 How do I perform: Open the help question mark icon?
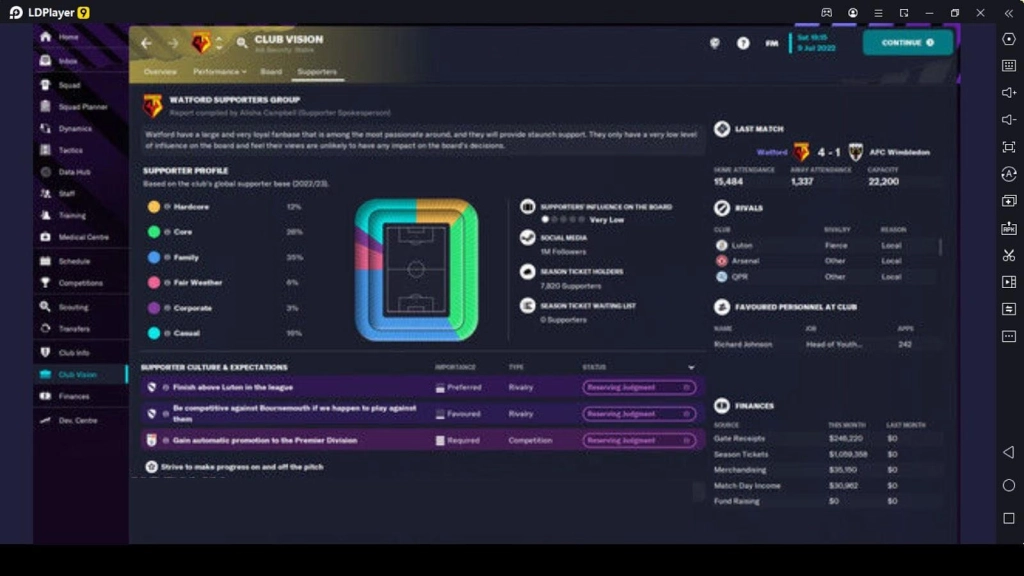pyautogui.click(x=743, y=43)
